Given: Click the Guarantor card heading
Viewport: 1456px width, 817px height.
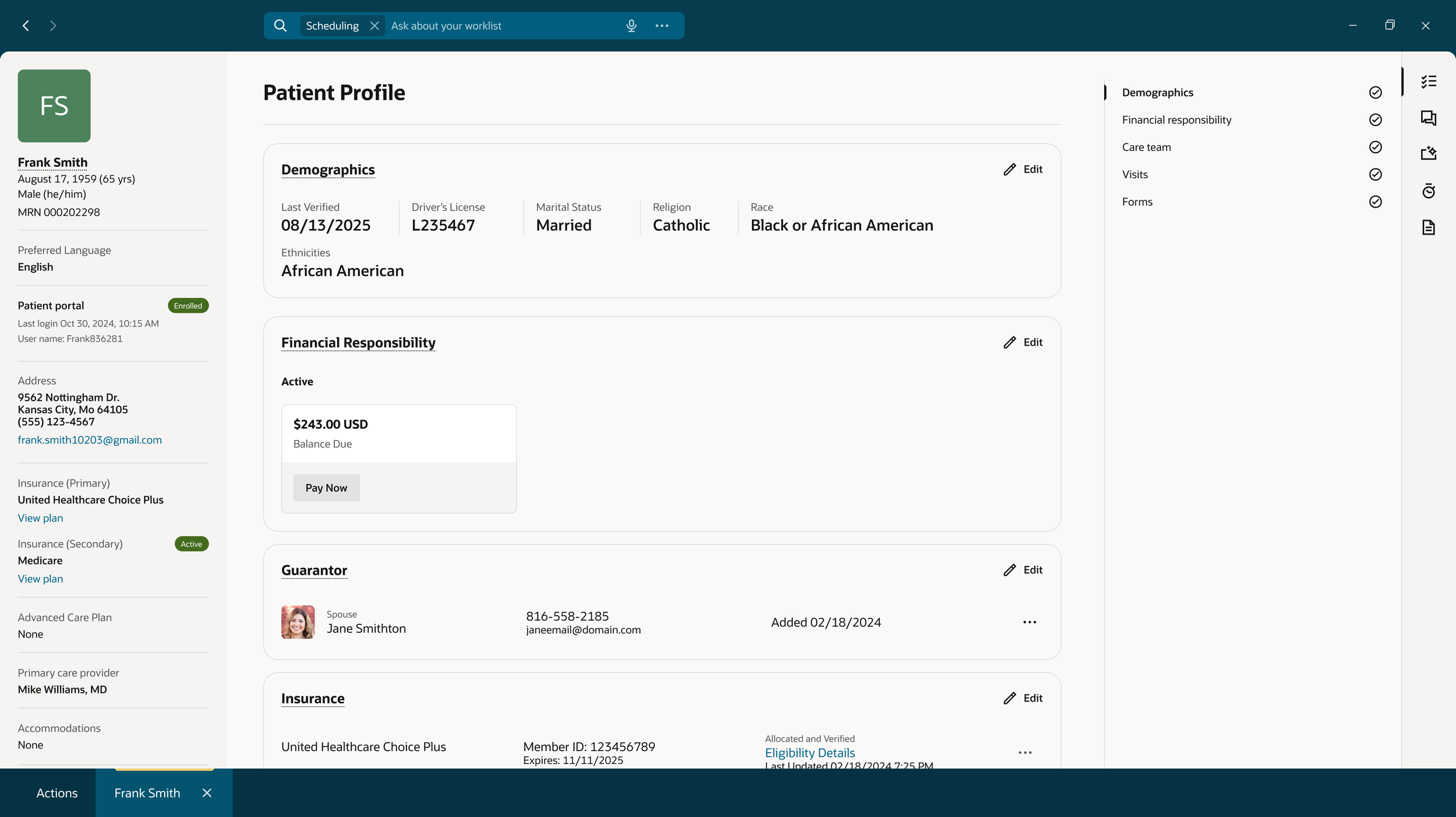Looking at the screenshot, I should tap(314, 571).
